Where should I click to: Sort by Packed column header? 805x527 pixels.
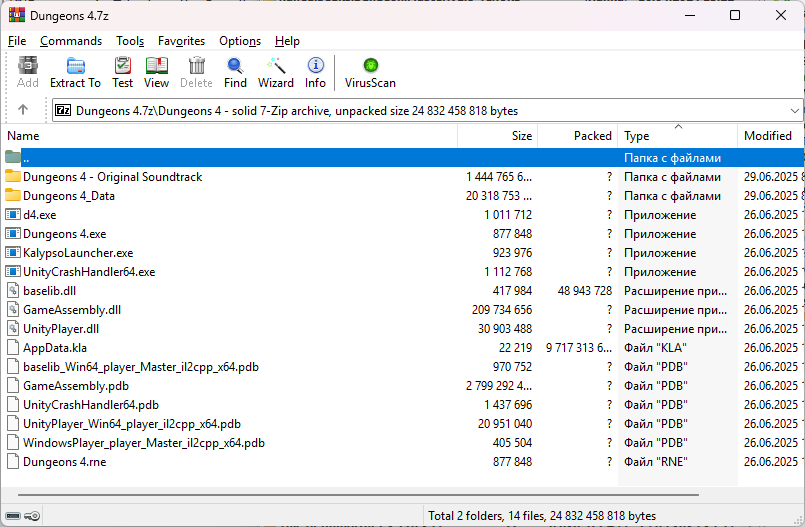coord(592,136)
